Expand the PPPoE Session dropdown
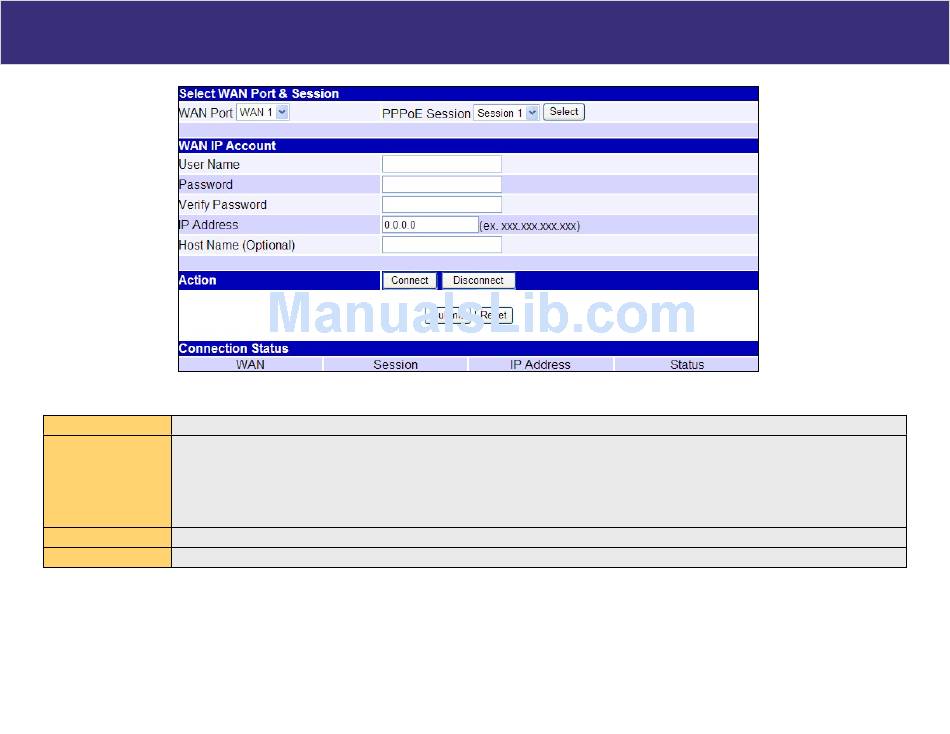This screenshot has height=734, width=950. (x=506, y=113)
